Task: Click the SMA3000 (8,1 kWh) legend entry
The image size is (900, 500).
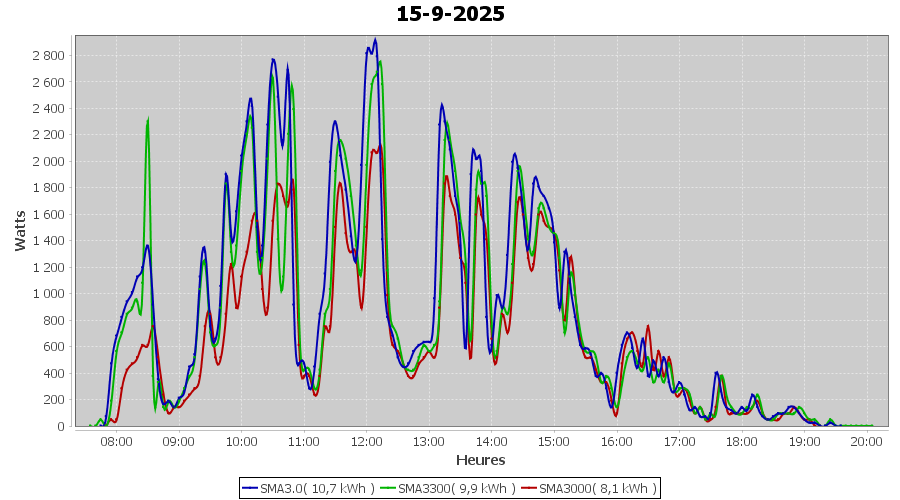Action: [x=589, y=489]
